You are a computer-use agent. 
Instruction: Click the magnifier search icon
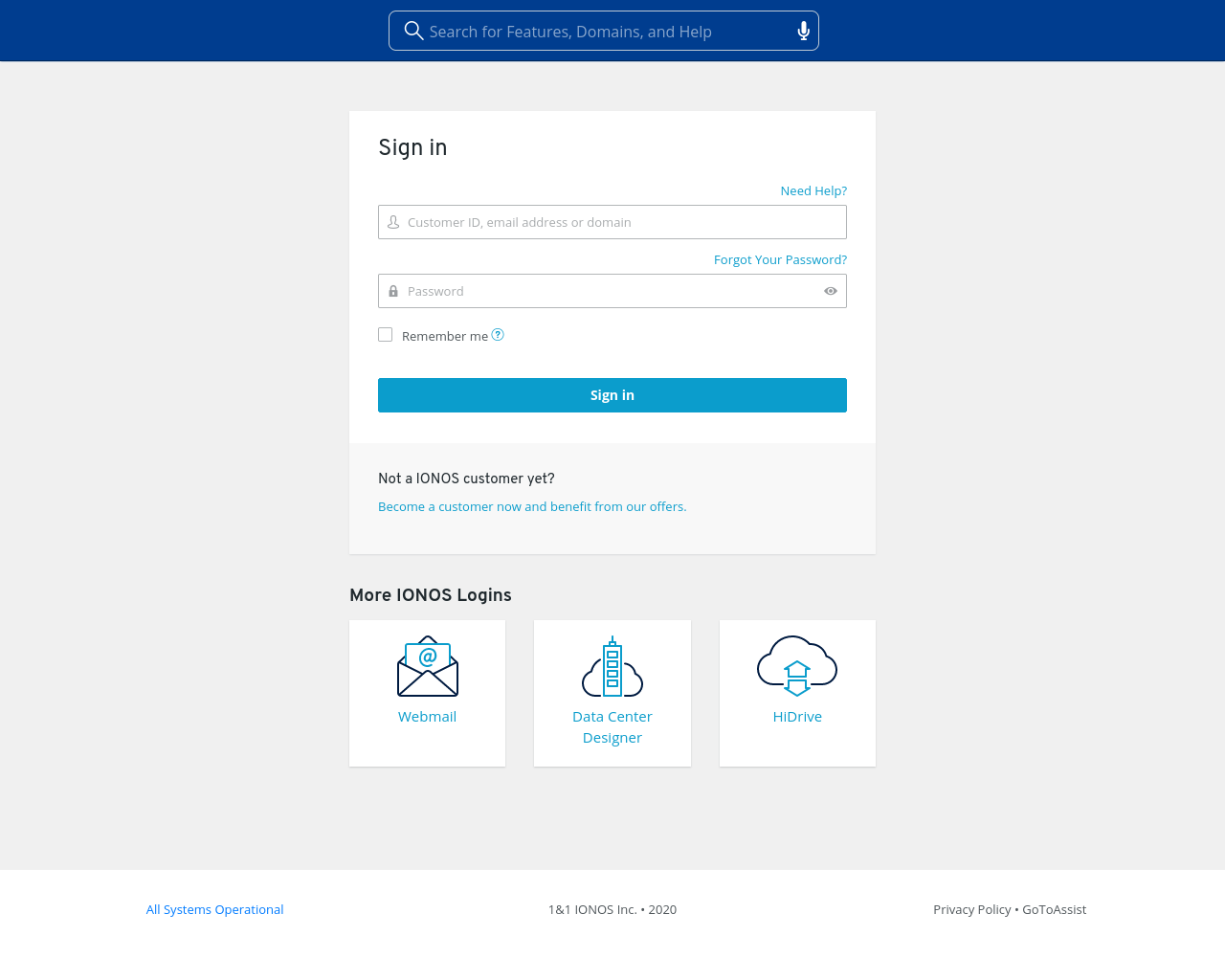[x=413, y=31]
